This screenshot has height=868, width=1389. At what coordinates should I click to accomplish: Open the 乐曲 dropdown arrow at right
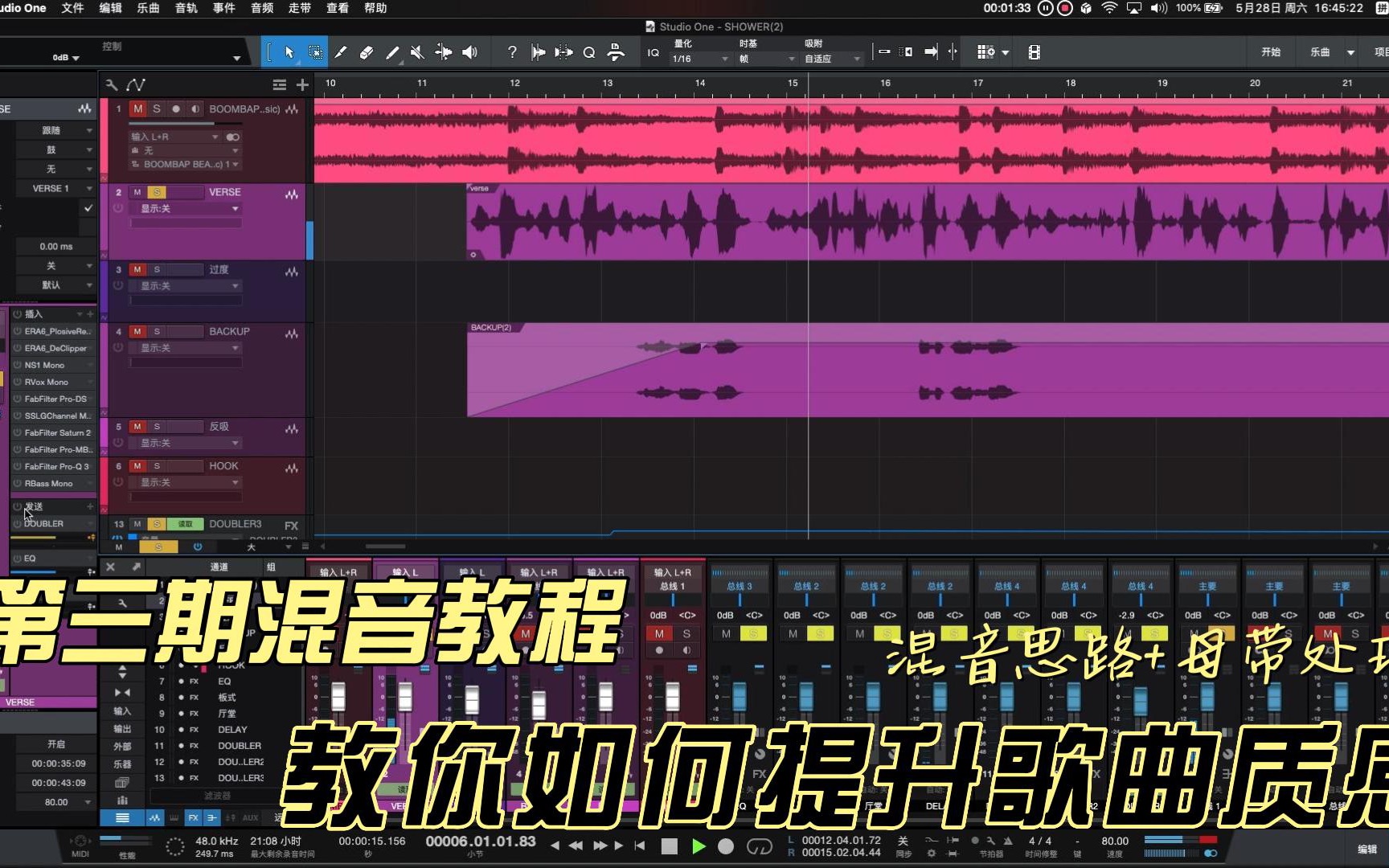click(x=1350, y=52)
